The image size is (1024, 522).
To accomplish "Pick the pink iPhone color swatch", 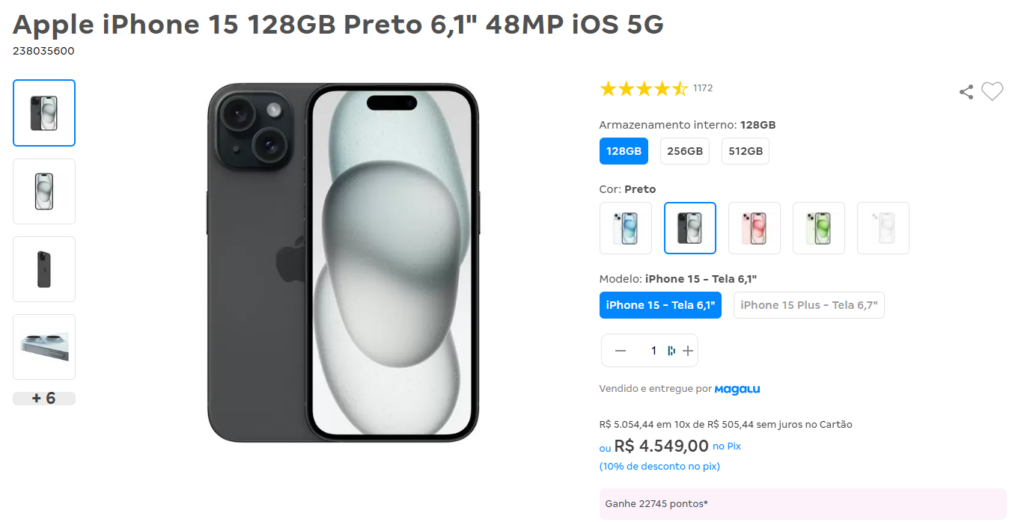I will (x=754, y=228).
